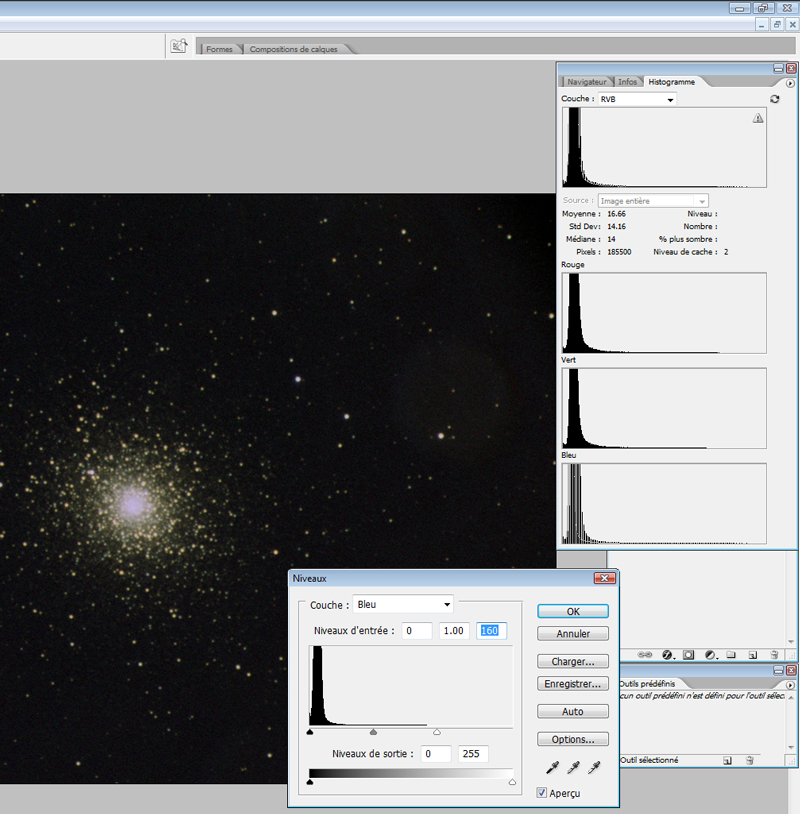The height and width of the screenshot is (814, 800).
Task: Click the histogram refresh icon
Action: 775,99
